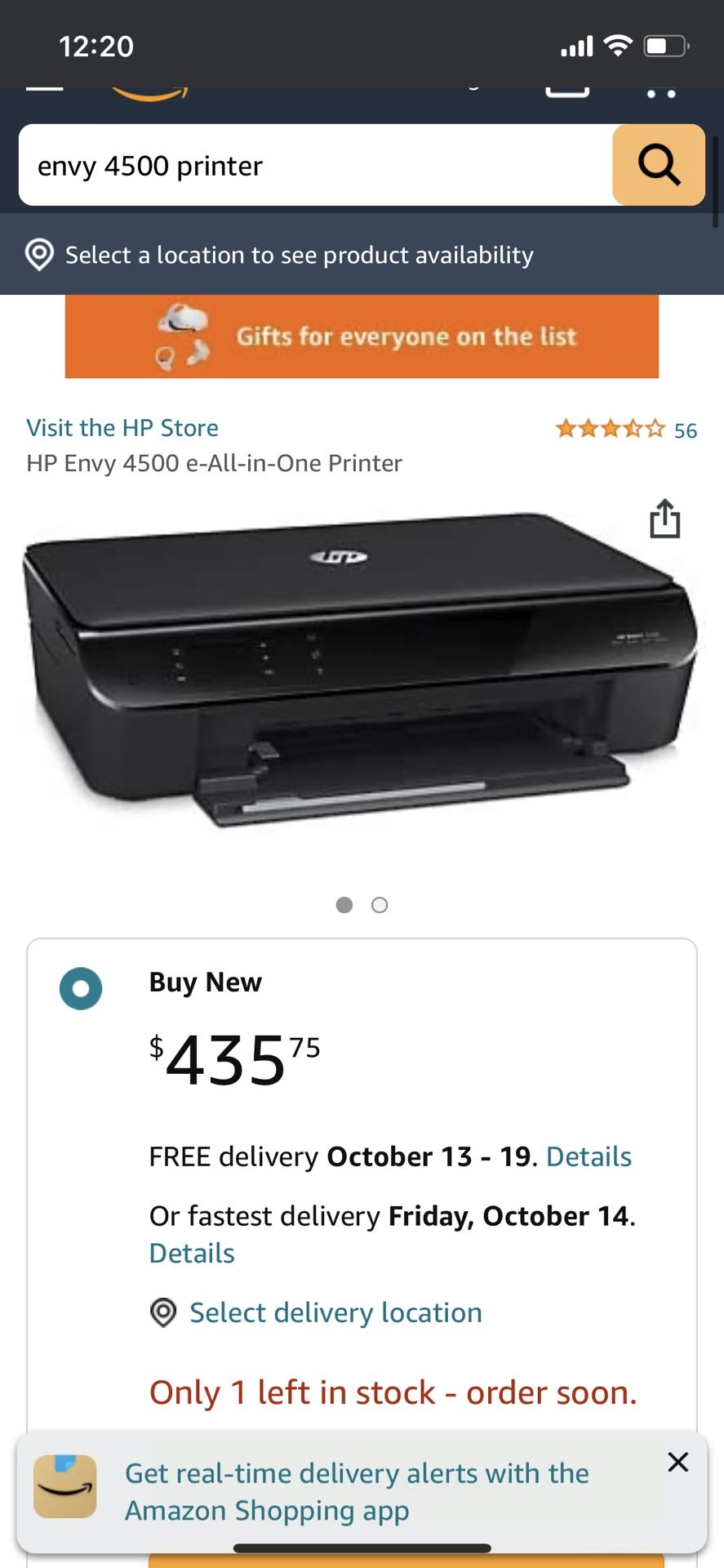Close the delivery alerts banner
The height and width of the screenshot is (1568, 724).
coord(678,1462)
